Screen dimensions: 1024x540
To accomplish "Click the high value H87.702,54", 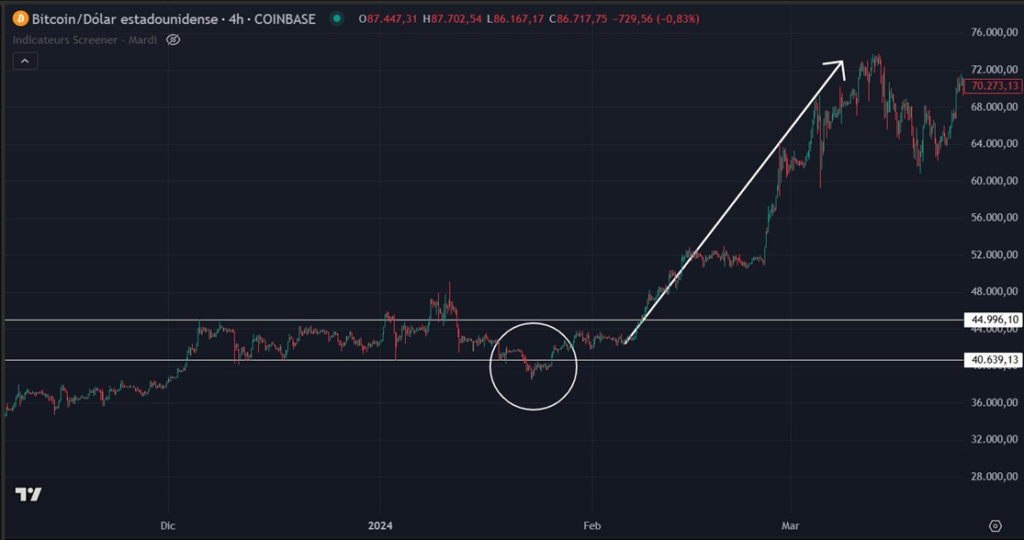I will pyautogui.click(x=452, y=19).
